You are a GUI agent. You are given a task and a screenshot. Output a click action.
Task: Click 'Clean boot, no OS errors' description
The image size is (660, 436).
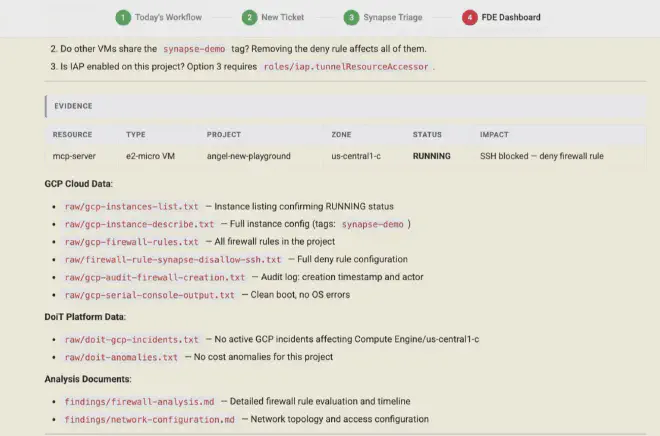[x=300, y=295]
